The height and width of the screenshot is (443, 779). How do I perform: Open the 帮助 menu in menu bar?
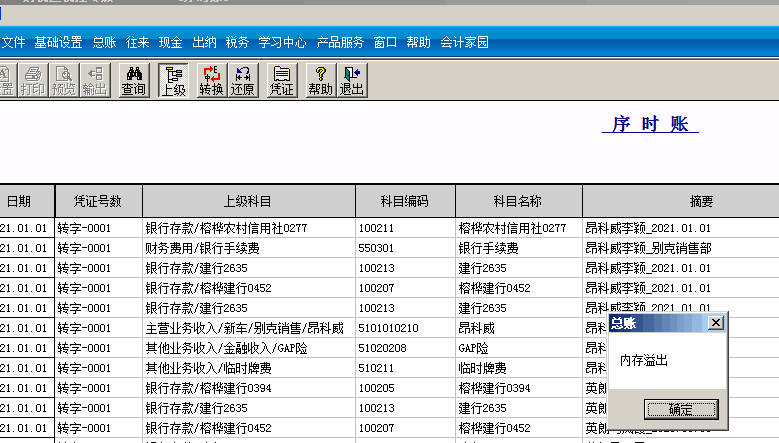pos(418,42)
